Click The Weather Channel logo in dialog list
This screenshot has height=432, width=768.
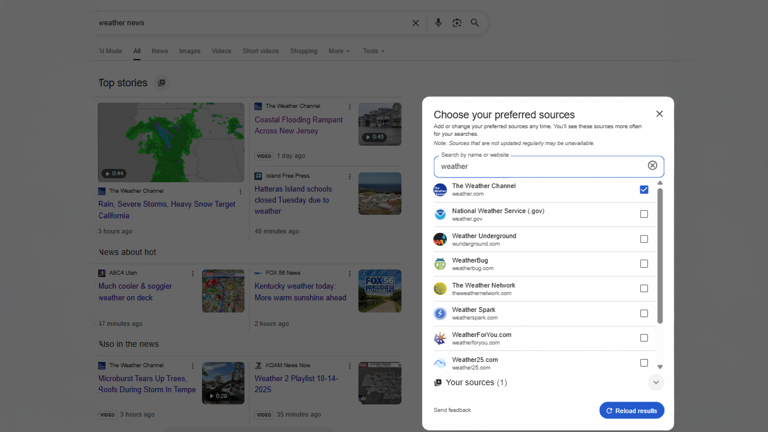tap(440, 190)
